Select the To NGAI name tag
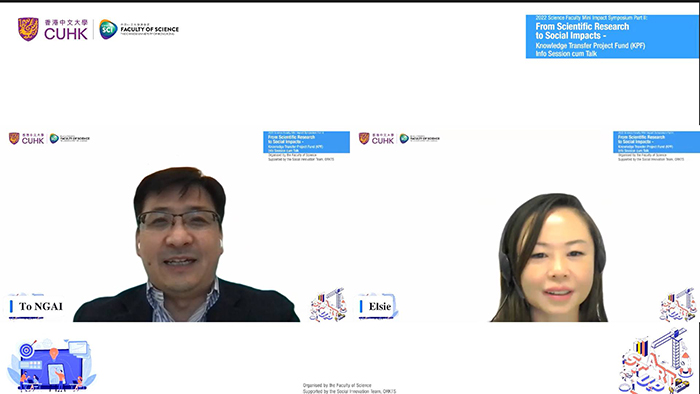 coord(36,306)
